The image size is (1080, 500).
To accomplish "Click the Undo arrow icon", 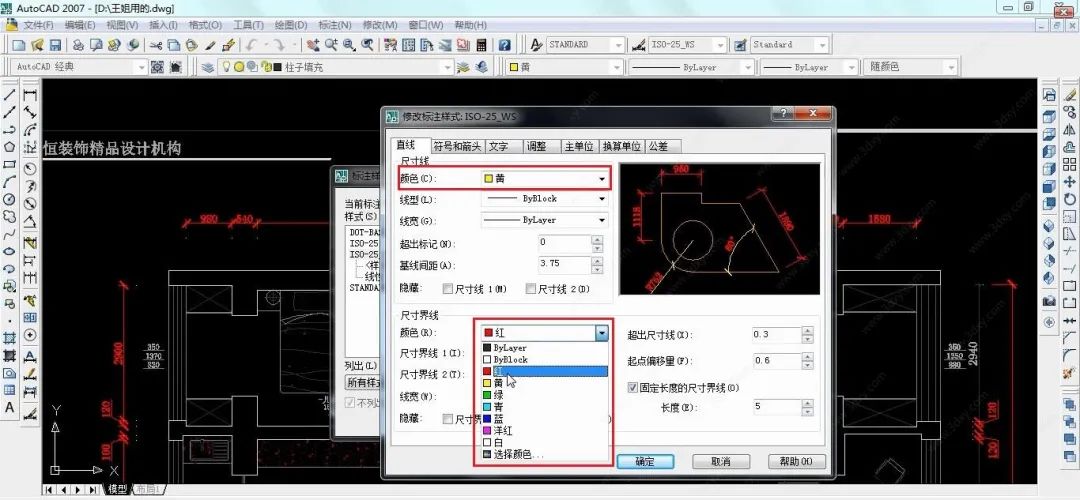I will [x=251, y=45].
